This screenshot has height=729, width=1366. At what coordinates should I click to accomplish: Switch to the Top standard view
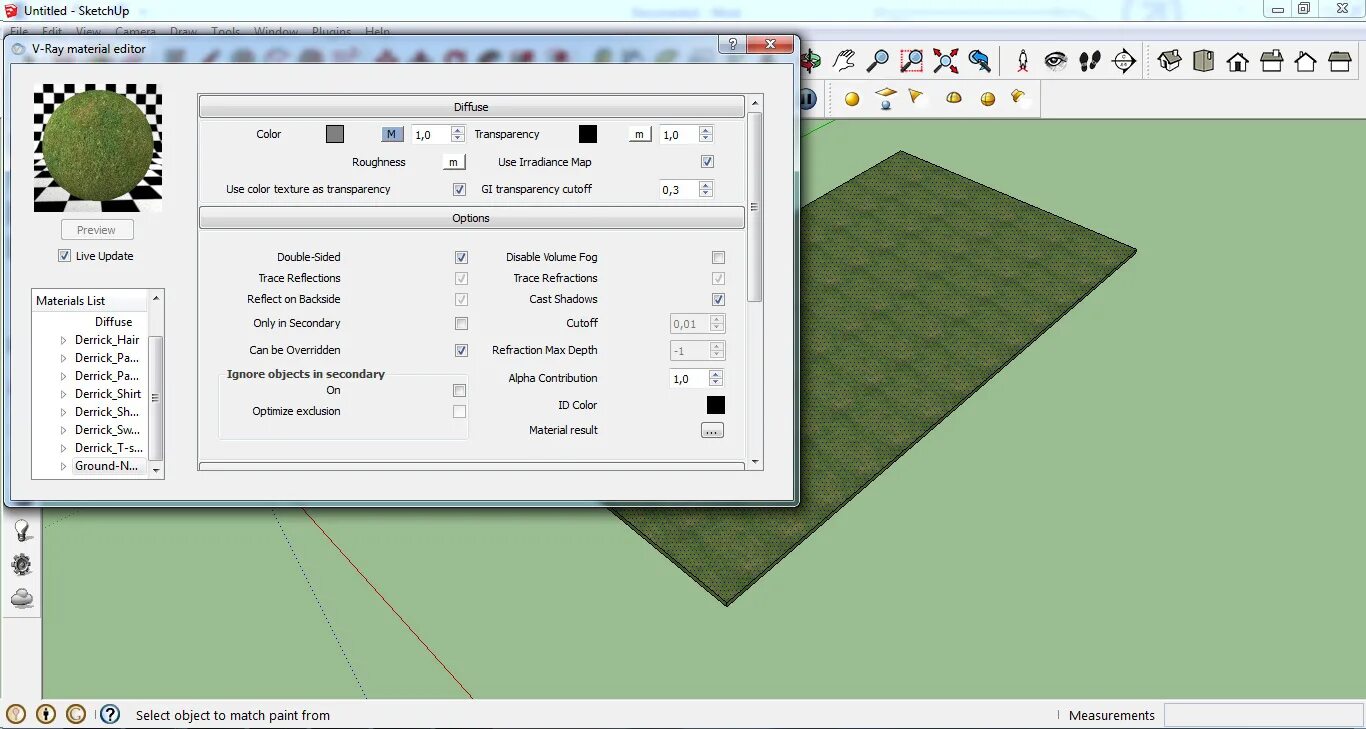1202,60
